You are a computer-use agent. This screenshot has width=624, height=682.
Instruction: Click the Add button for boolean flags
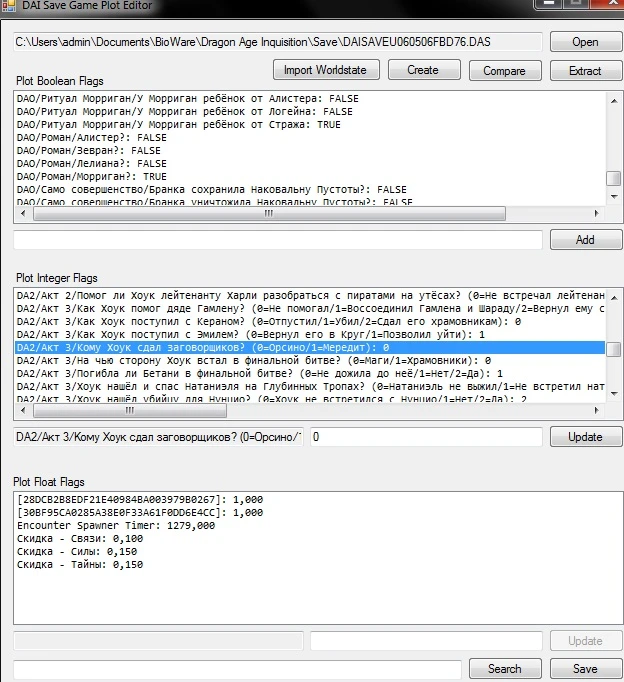586,240
